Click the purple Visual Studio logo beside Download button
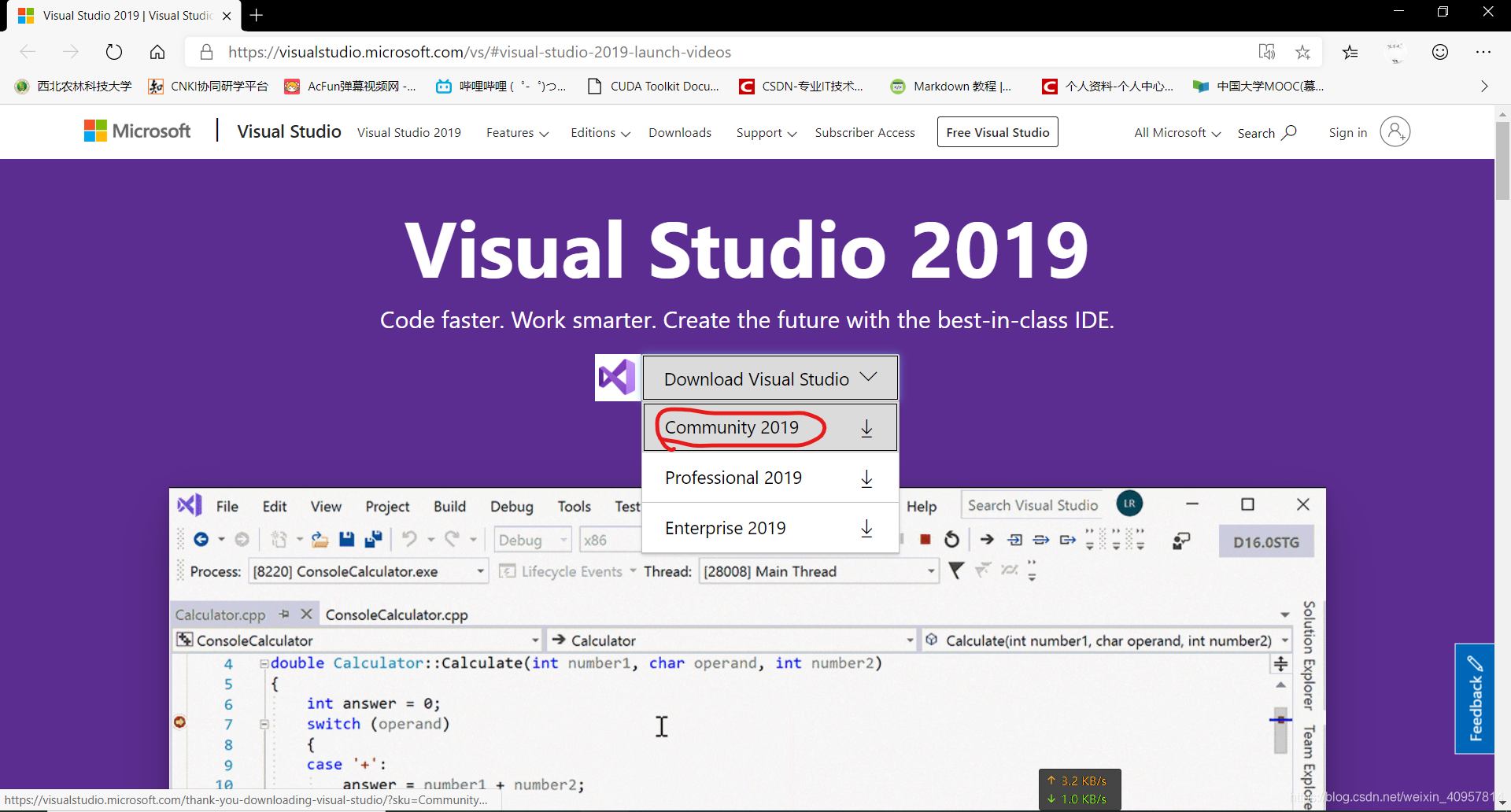This screenshot has height=812, width=1511. pyautogui.click(x=617, y=378)
